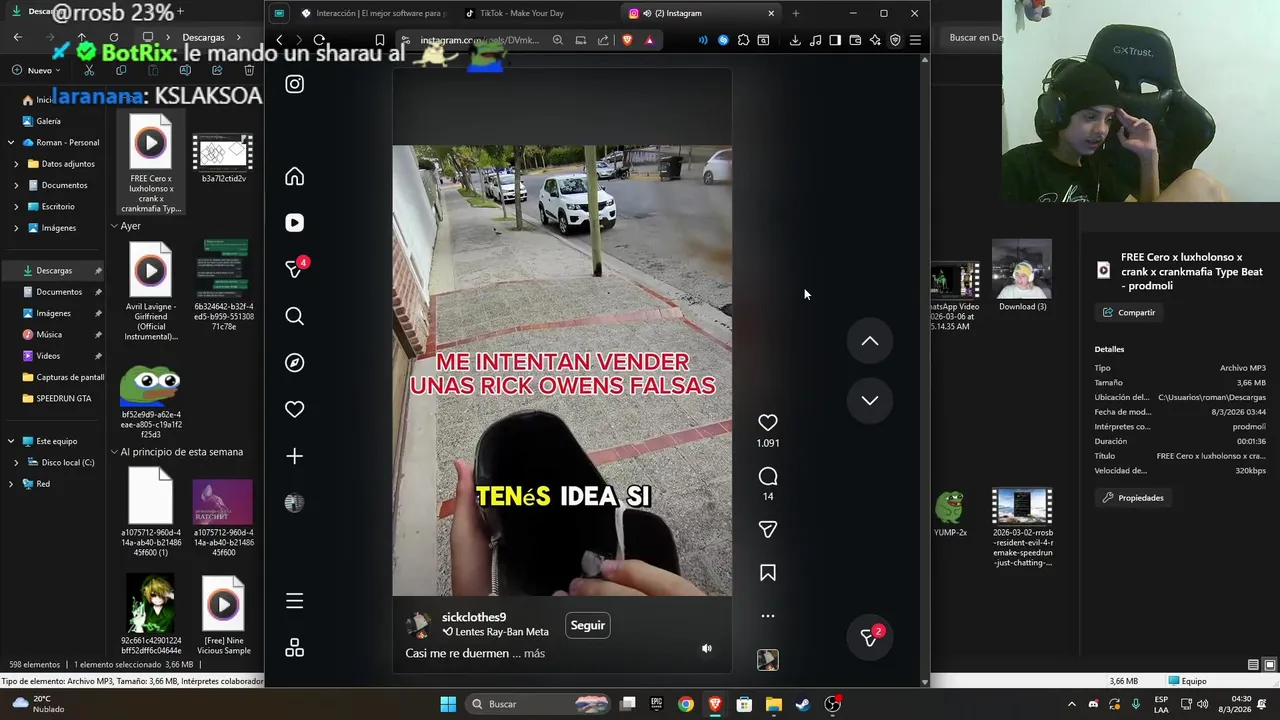Open the Reels icon in Instagram sidebar

pyautogui.click(x=294, y=223)
